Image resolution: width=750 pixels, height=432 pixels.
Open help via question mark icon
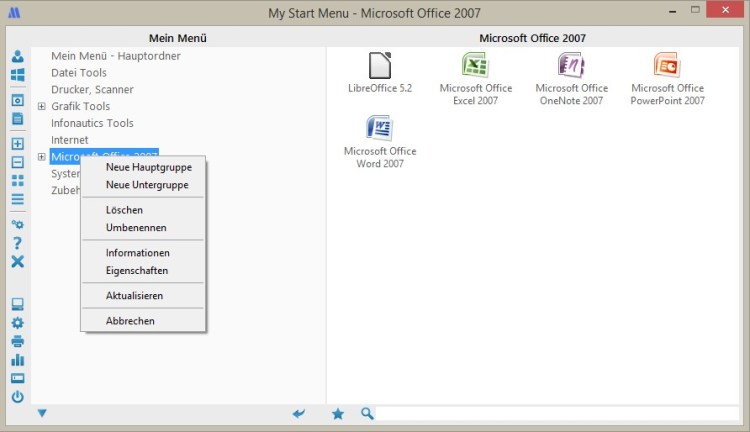[x=18, y=243]
